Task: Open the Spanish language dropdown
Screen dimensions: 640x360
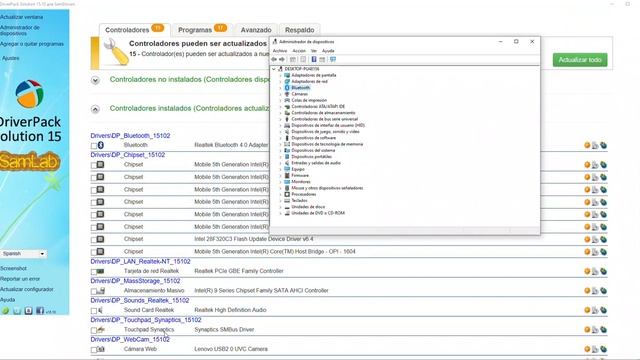Action: [x=24, y=253]
